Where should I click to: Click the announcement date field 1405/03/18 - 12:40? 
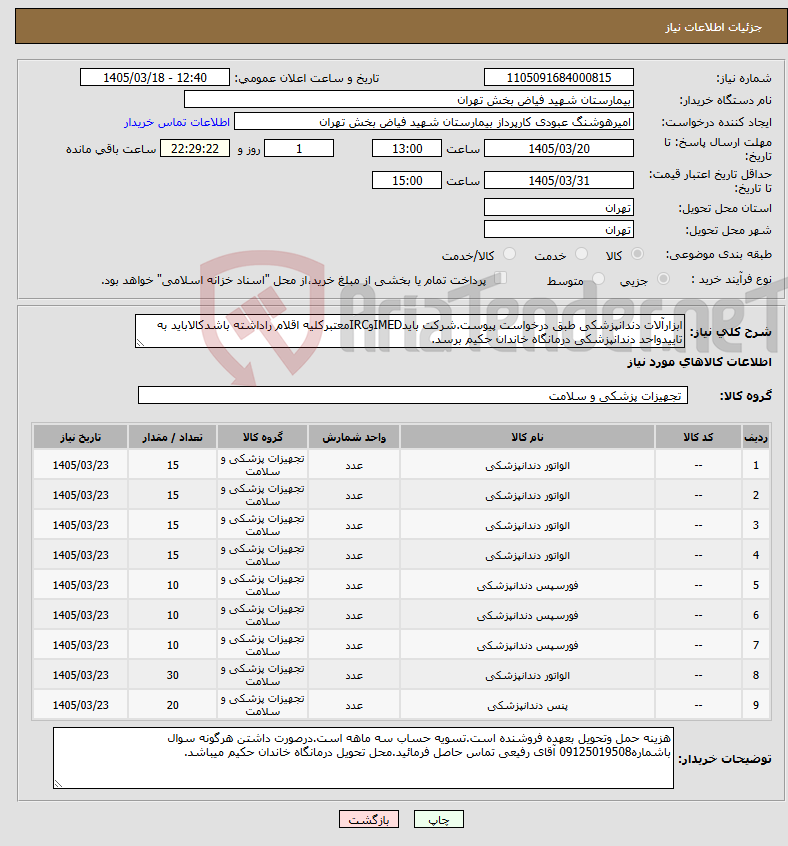pyautogui.click(x=155, y=78)
